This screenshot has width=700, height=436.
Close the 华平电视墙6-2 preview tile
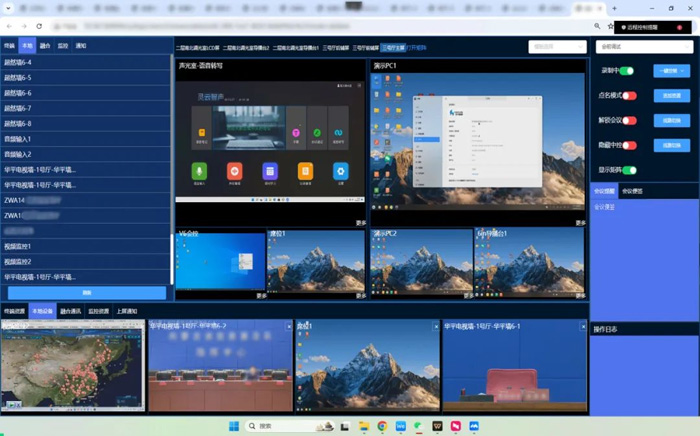coord(288,327)
